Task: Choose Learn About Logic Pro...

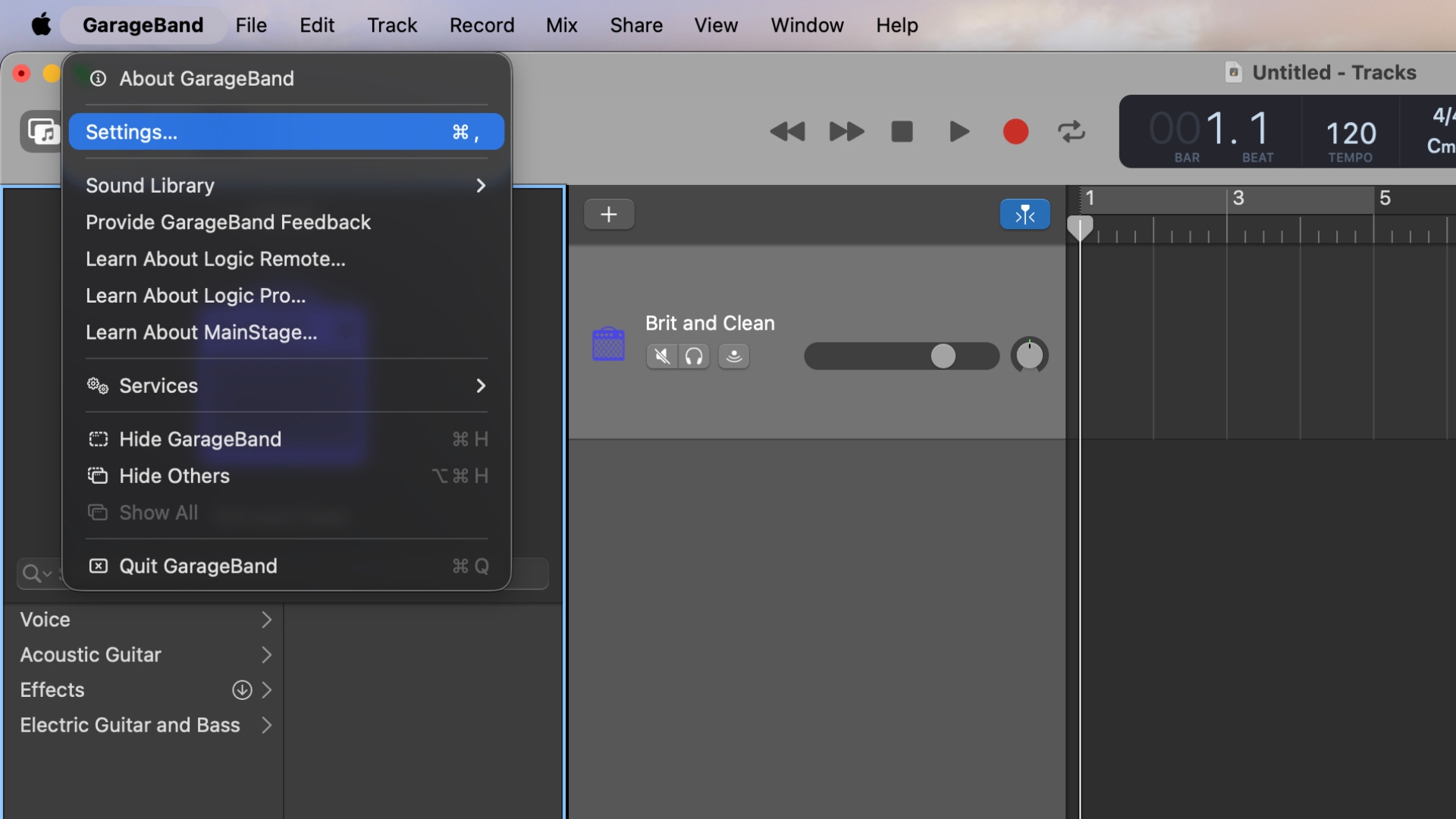Action: [287, 296]
